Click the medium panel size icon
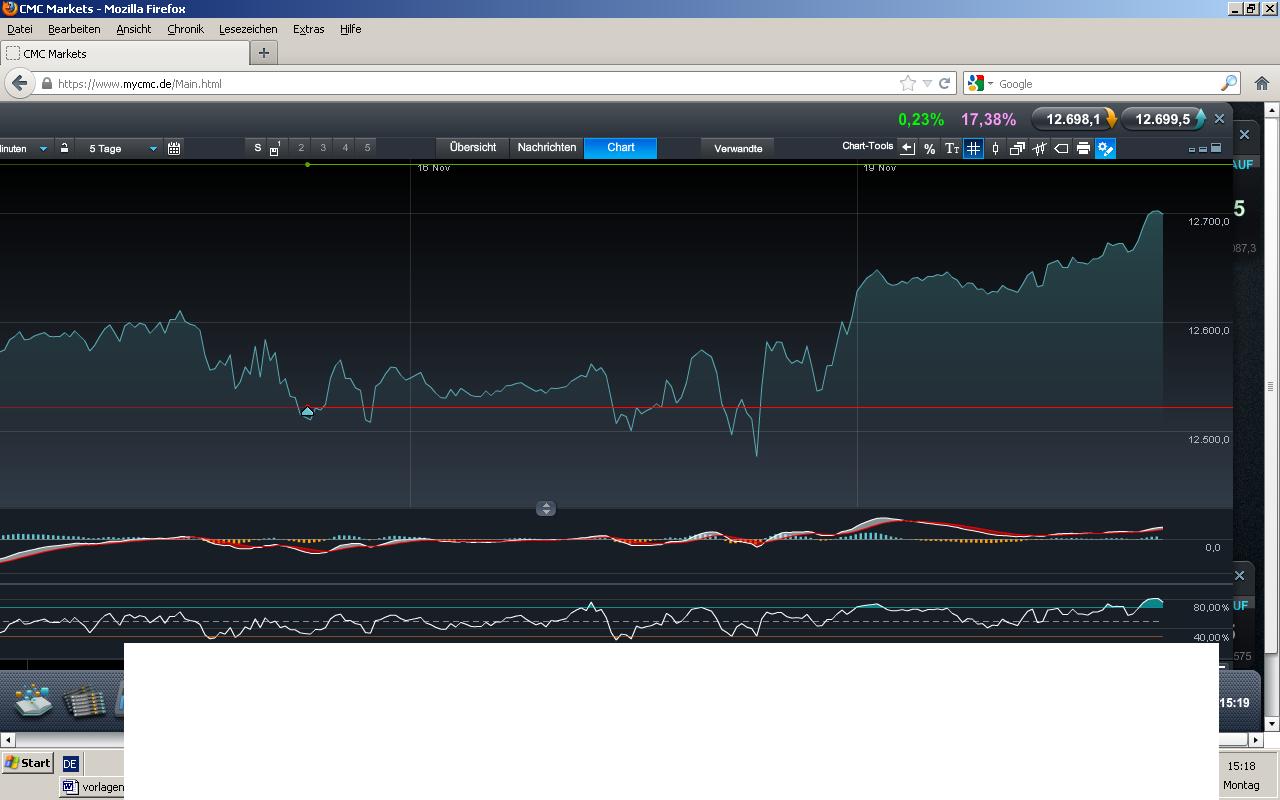The width and height of the screenshot is (1280, 800). 1203,149
